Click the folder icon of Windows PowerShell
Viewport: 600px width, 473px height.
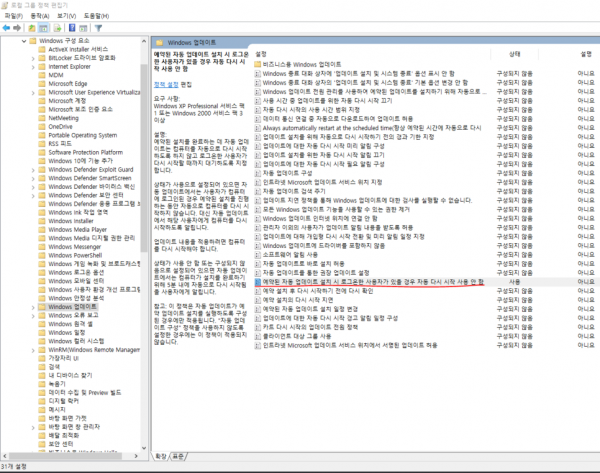pyautogui.click(x=42, y=255)
